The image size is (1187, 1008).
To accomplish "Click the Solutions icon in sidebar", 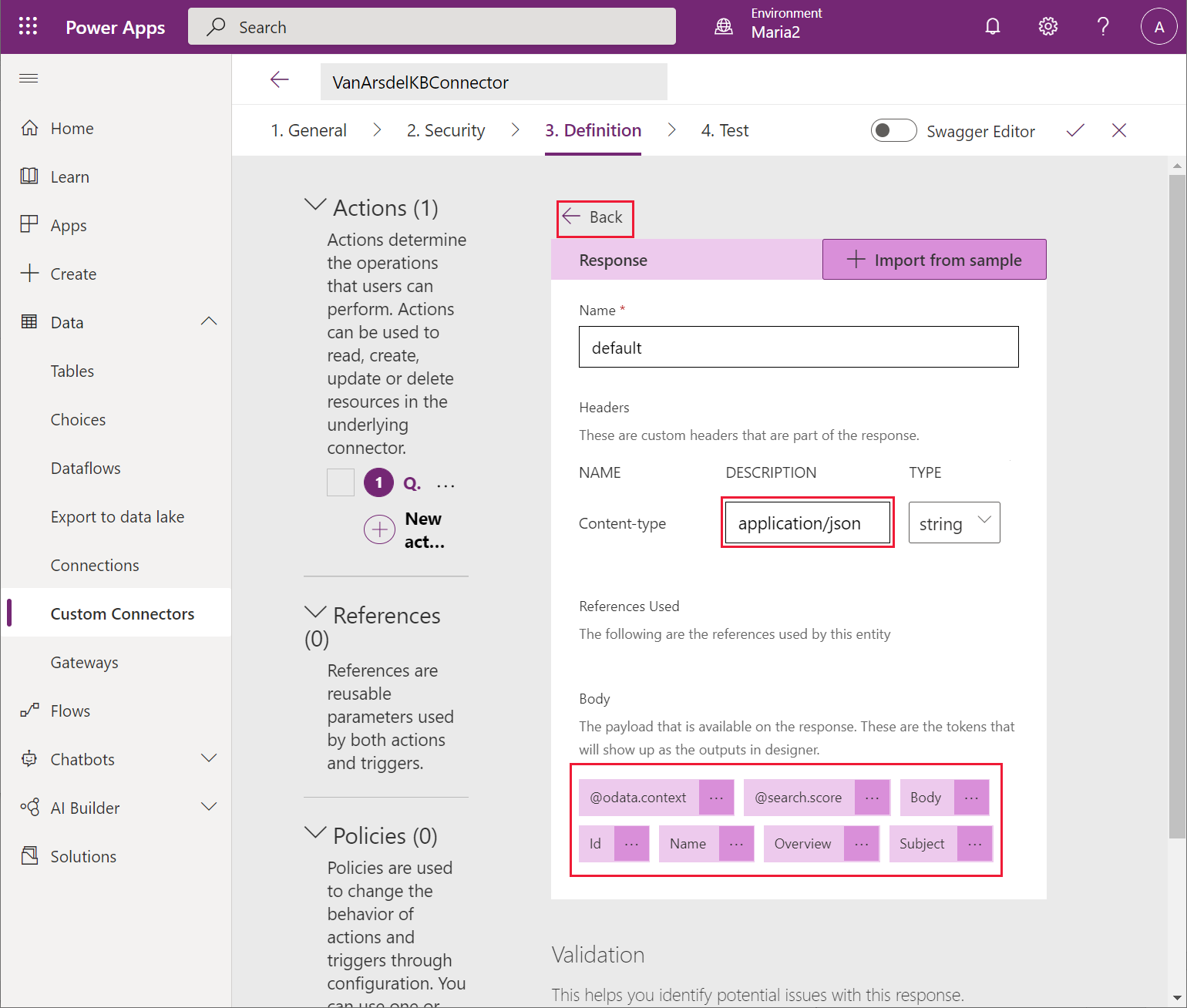I will coord(29,856).
